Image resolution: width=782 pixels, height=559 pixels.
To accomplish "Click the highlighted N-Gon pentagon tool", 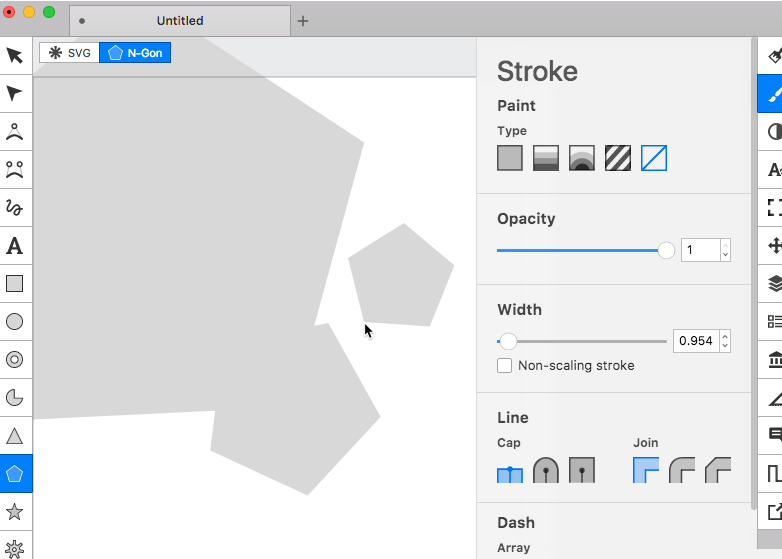I will [15, 474].
